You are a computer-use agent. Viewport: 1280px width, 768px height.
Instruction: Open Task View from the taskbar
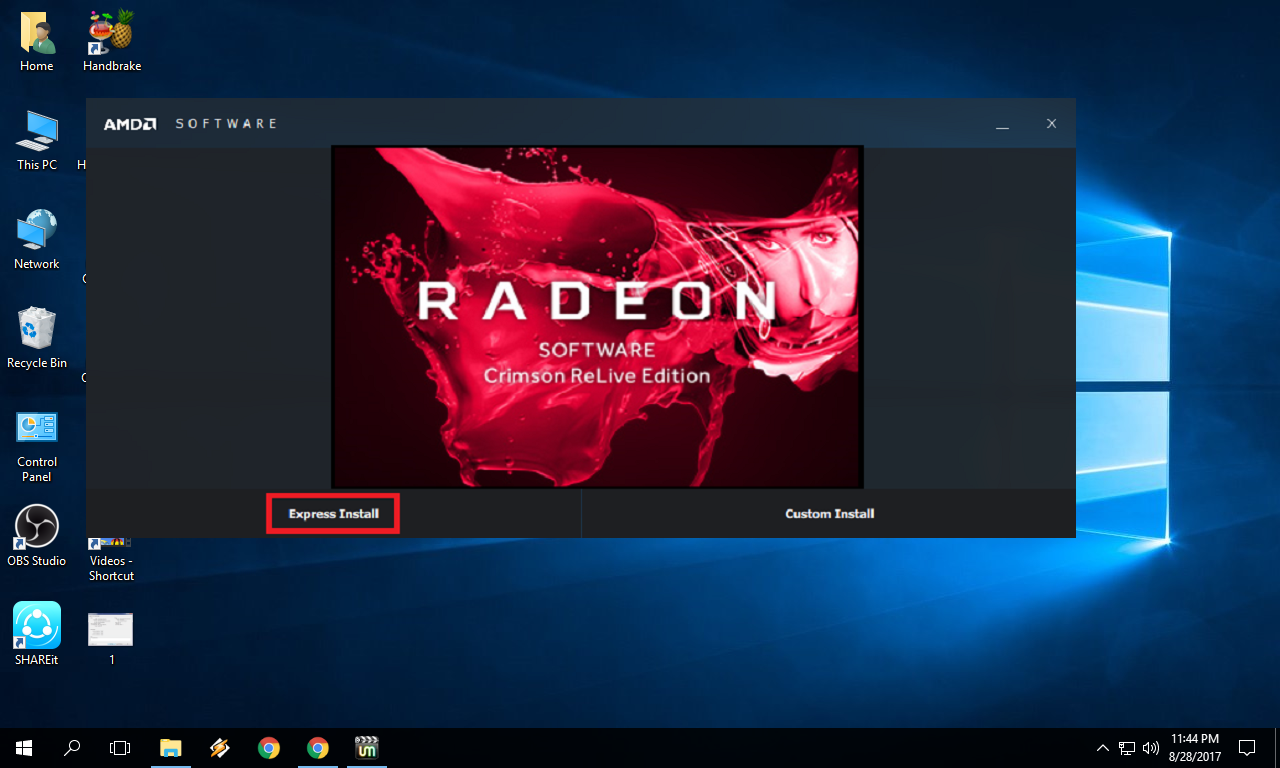[x=120, y=748]
